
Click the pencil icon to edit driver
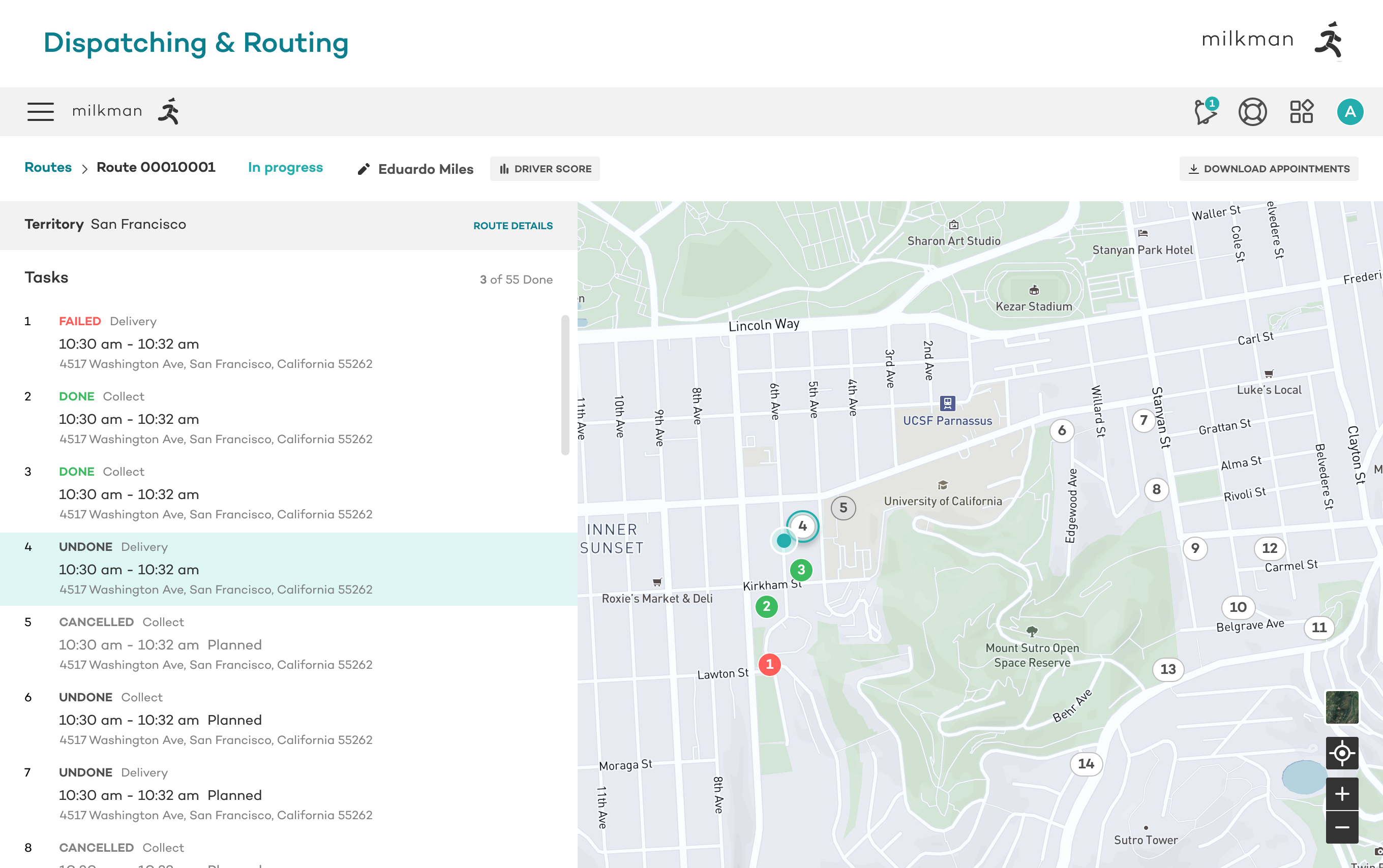(364, 169)
